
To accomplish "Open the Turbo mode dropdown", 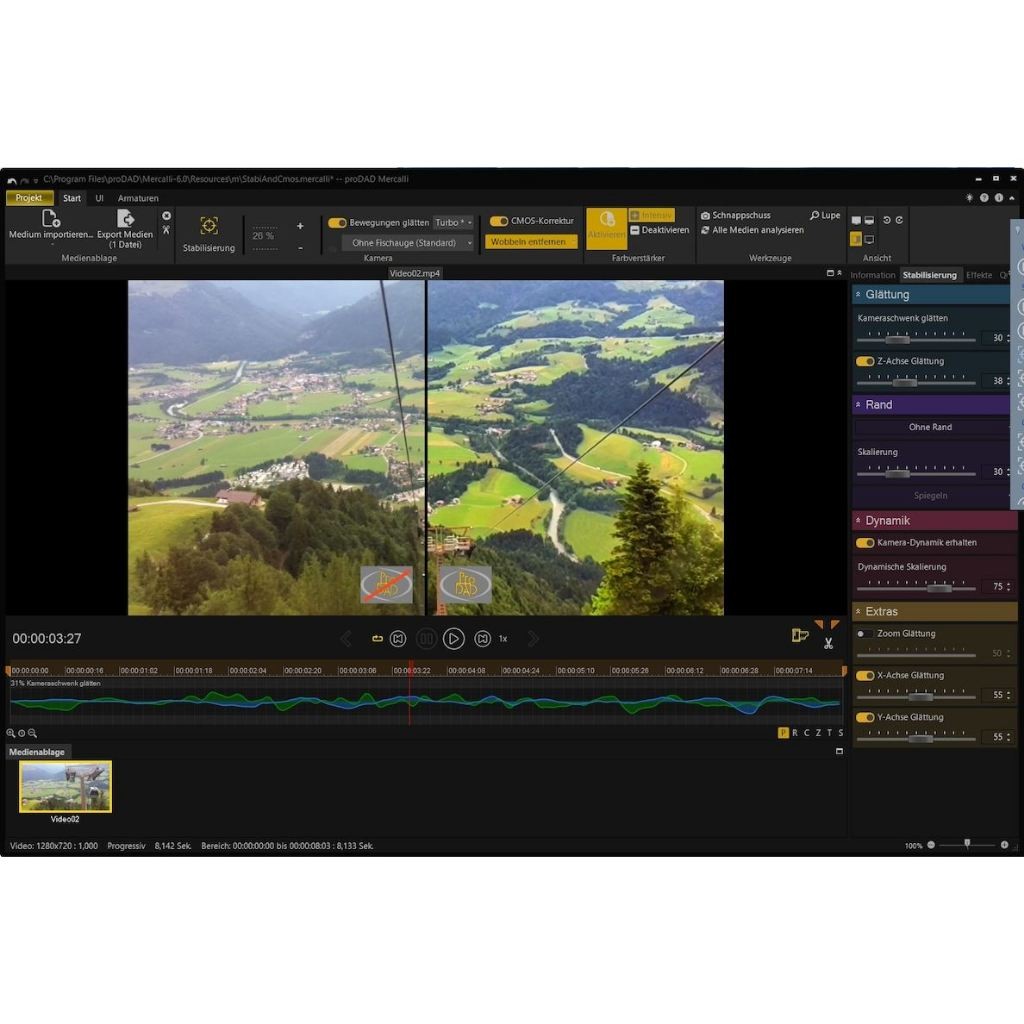I will 453,223.
